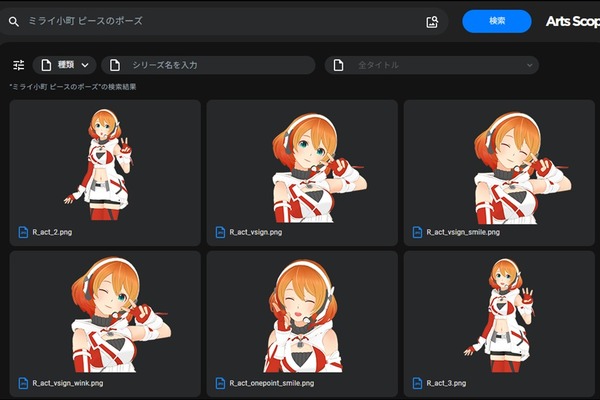Select the R_act_vsign.png file name
This screenshot has height=400, width=600.
click(256, 232)
